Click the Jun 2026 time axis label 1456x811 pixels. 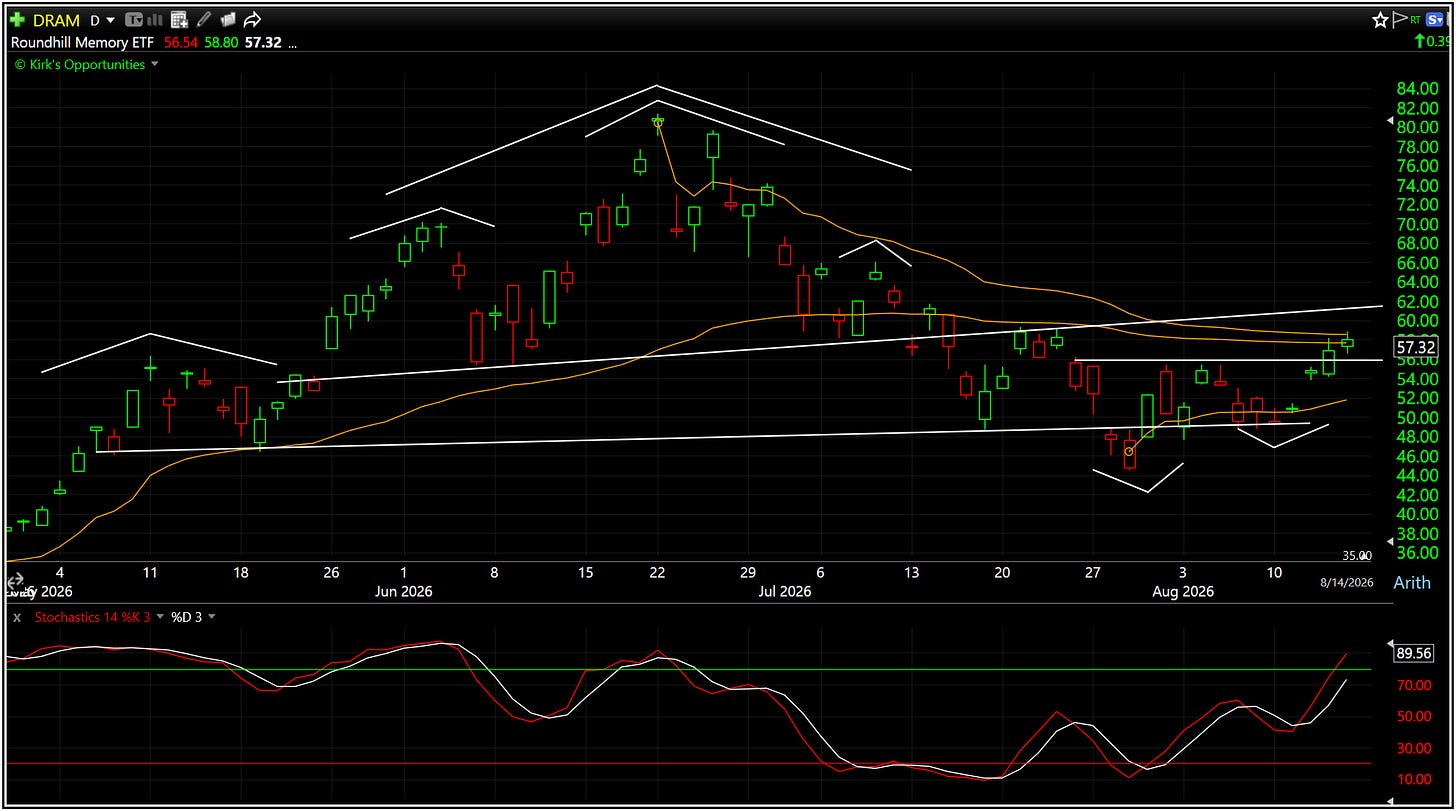pos(404,591)
